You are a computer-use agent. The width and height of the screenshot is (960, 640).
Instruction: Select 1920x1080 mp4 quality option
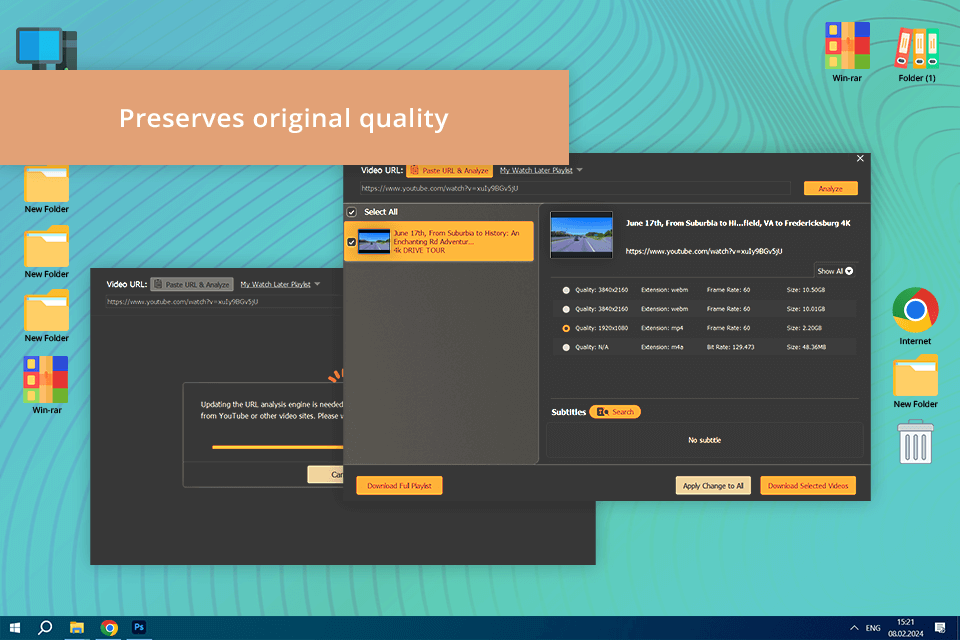tap(566, 328)
